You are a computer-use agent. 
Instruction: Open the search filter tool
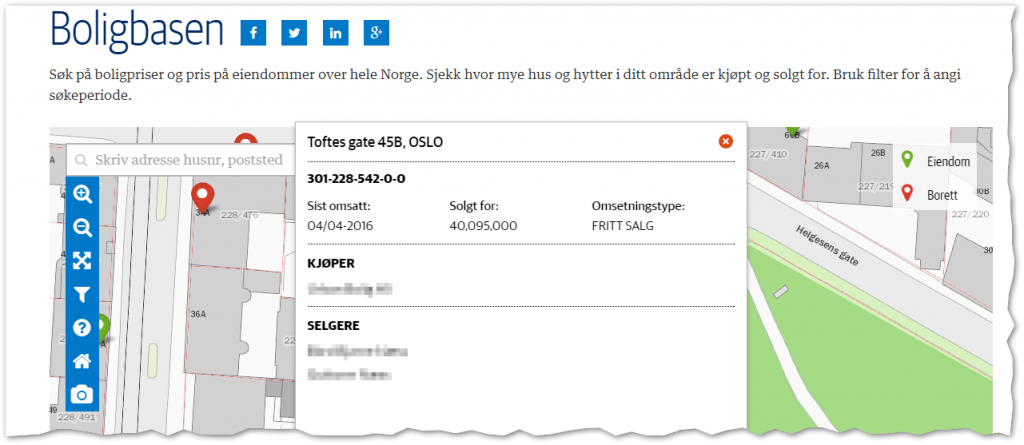pos(82,295)
